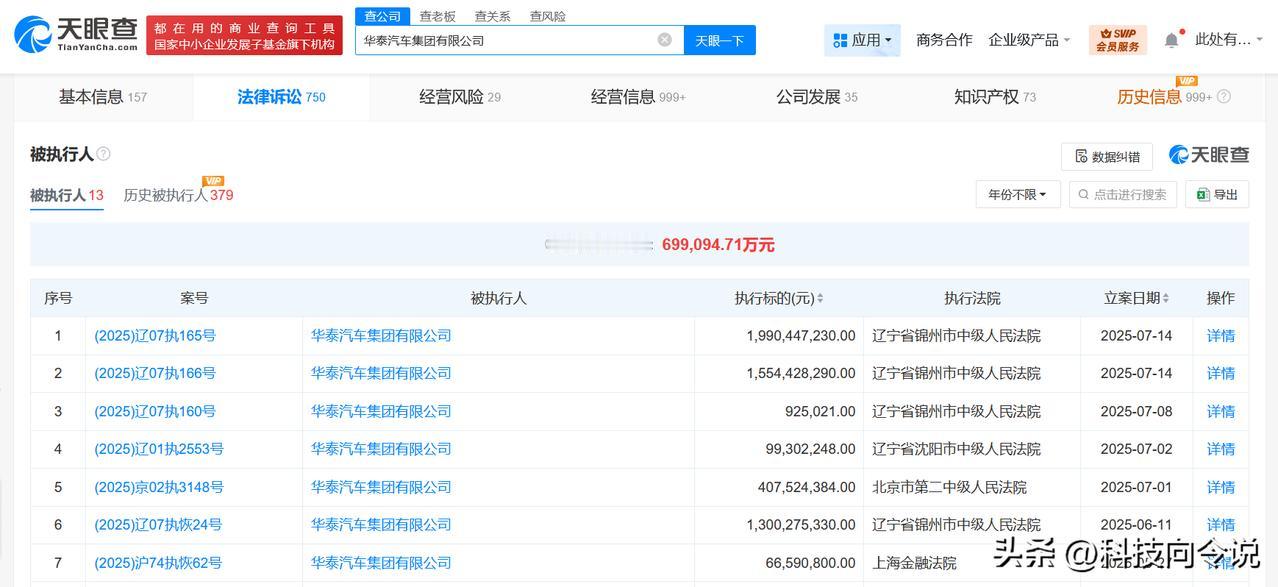Click the 导出 export button
1278x587 pixels.
1217,194
